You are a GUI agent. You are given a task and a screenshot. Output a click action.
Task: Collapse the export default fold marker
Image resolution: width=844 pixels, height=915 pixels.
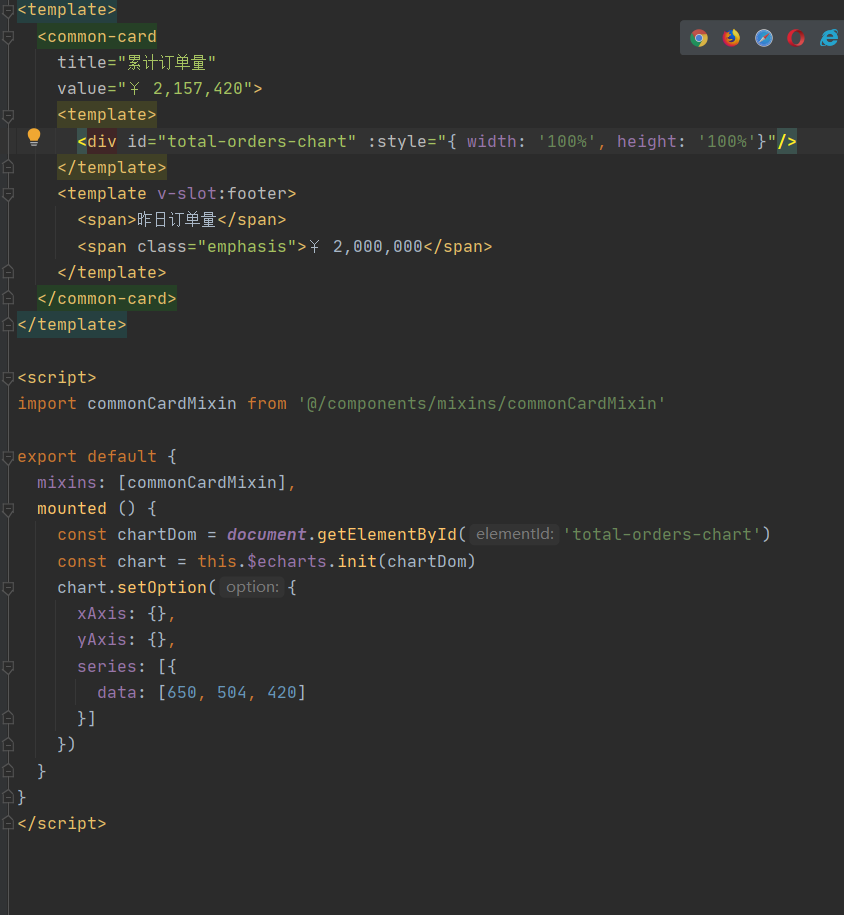tap(8, 457)
